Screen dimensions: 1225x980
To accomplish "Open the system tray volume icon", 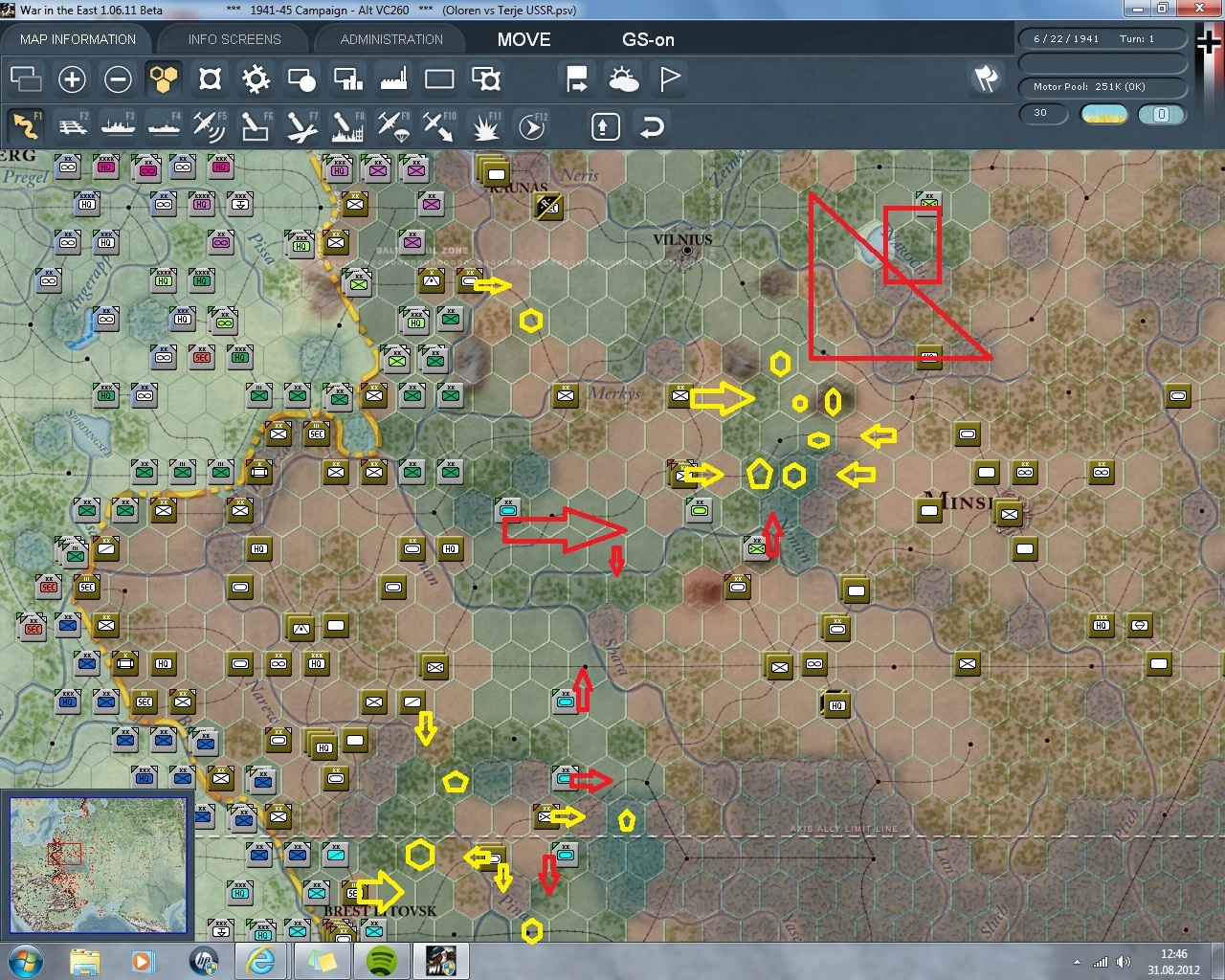I will (1124, 962).
